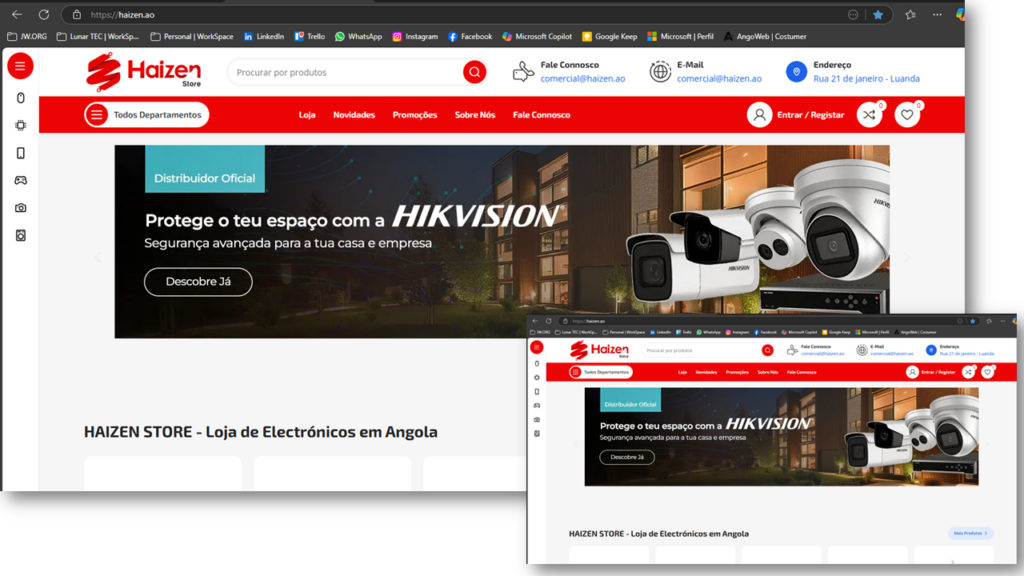1024x576 pixels.
Task: Open the Microsoft Copilot bookmark in large window
Action: click(x=537, y=37)
